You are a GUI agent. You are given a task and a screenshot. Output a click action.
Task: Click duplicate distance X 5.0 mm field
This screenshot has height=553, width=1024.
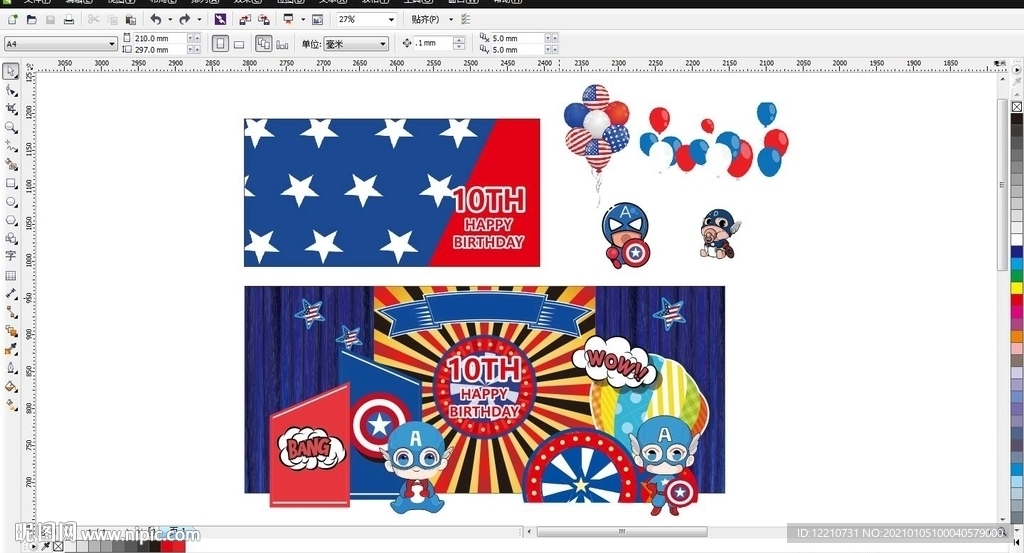(517, 39)
